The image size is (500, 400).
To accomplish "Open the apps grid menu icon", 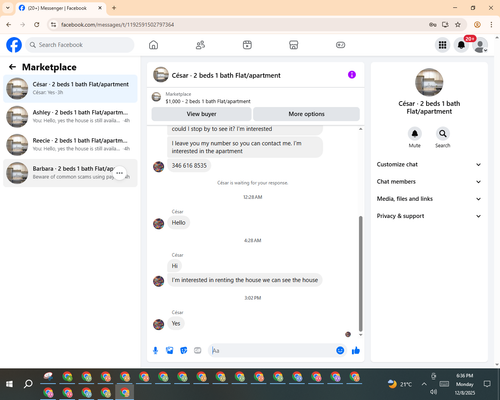I will tap(442, 45).
